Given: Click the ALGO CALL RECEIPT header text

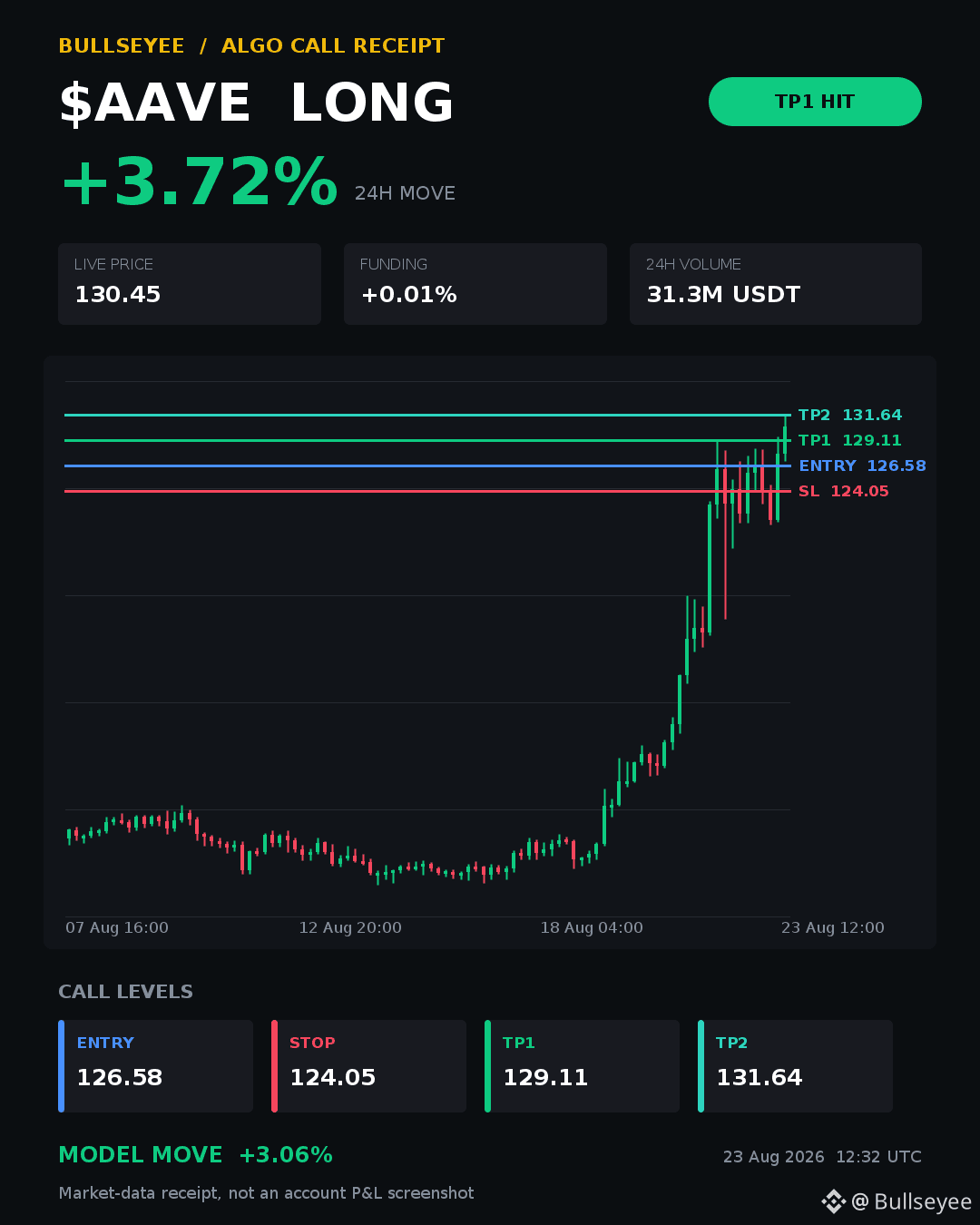Looking at the screenshot, I should point(333,46).
